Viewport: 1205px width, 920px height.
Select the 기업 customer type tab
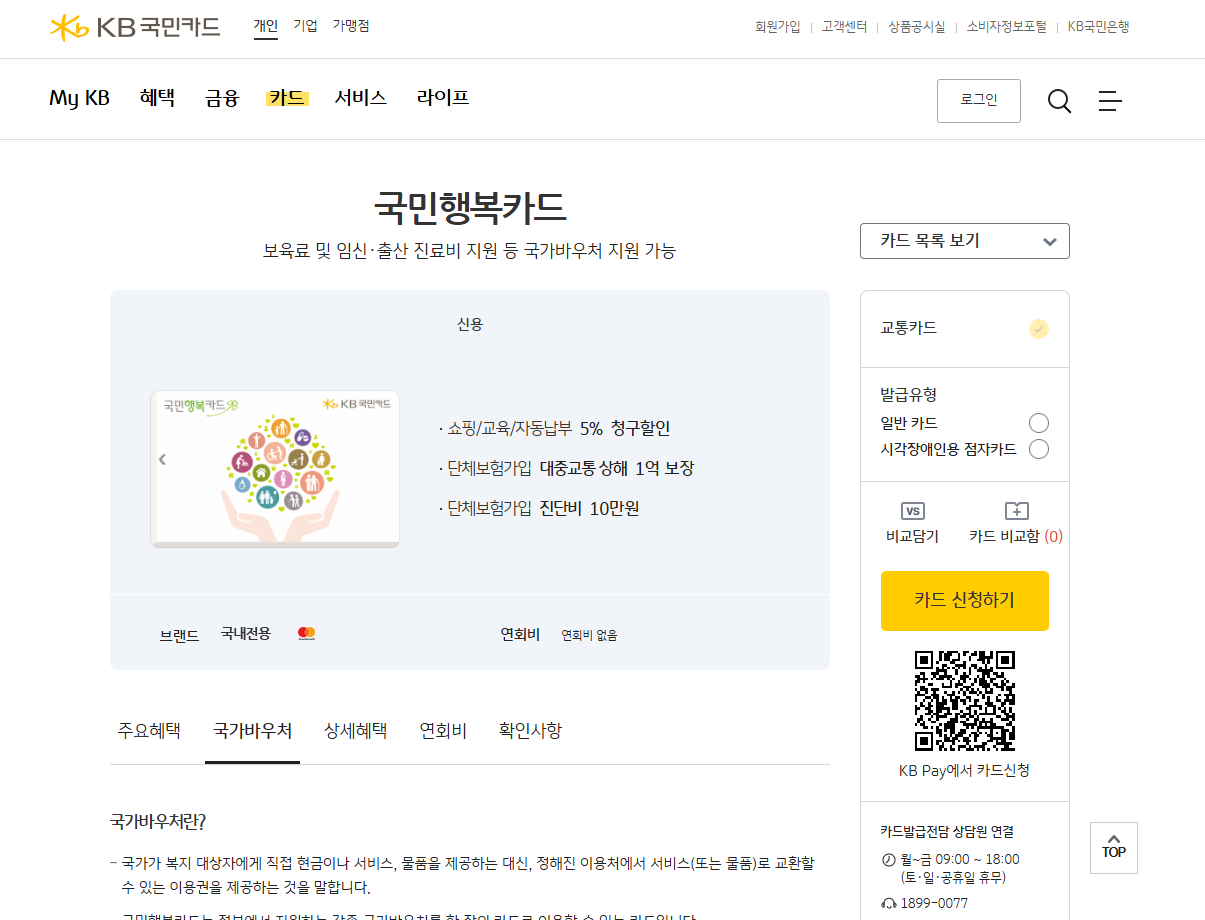(x=305, y=26)
